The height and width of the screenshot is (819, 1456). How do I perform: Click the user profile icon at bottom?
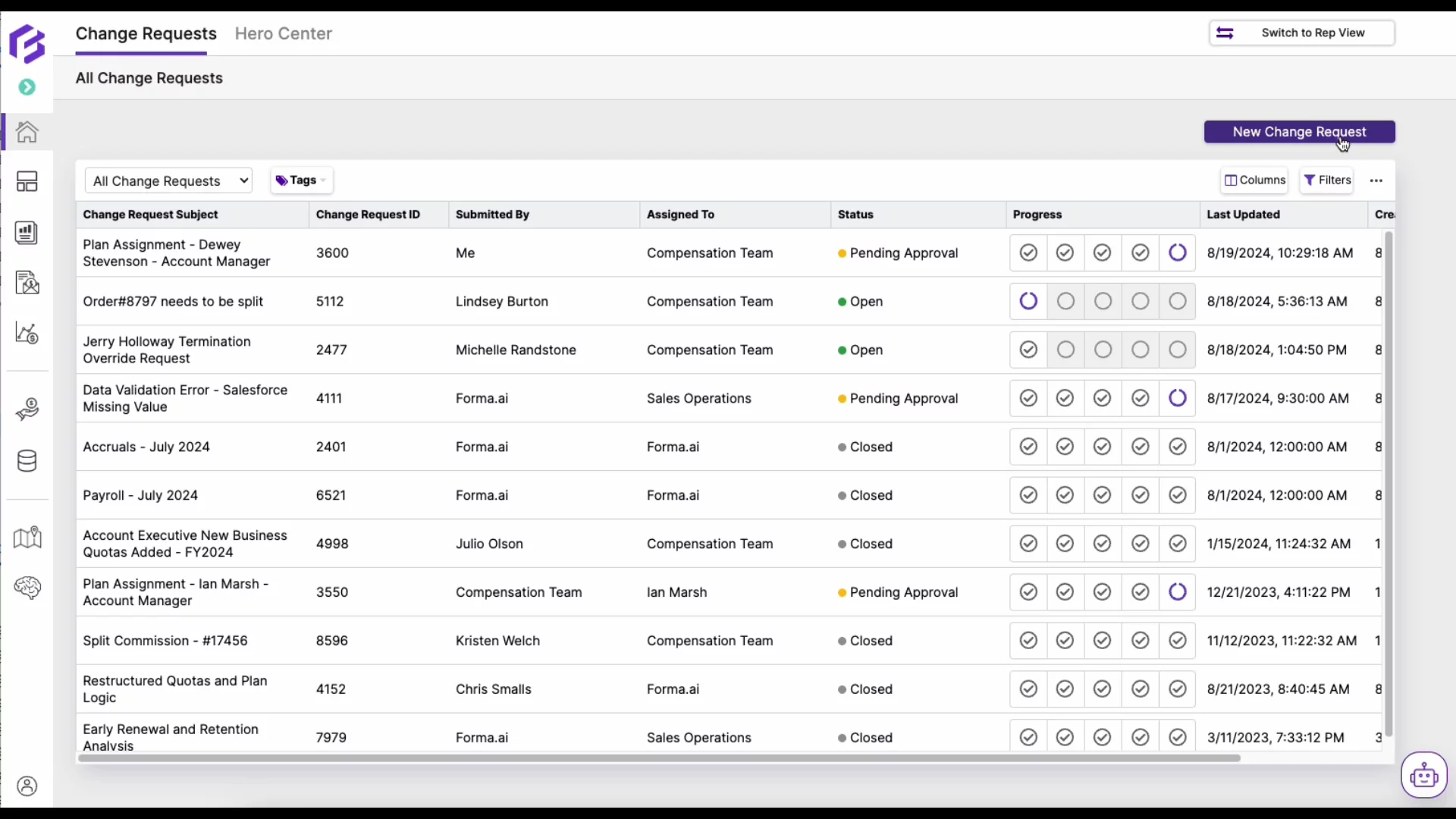tap(27, 786)
